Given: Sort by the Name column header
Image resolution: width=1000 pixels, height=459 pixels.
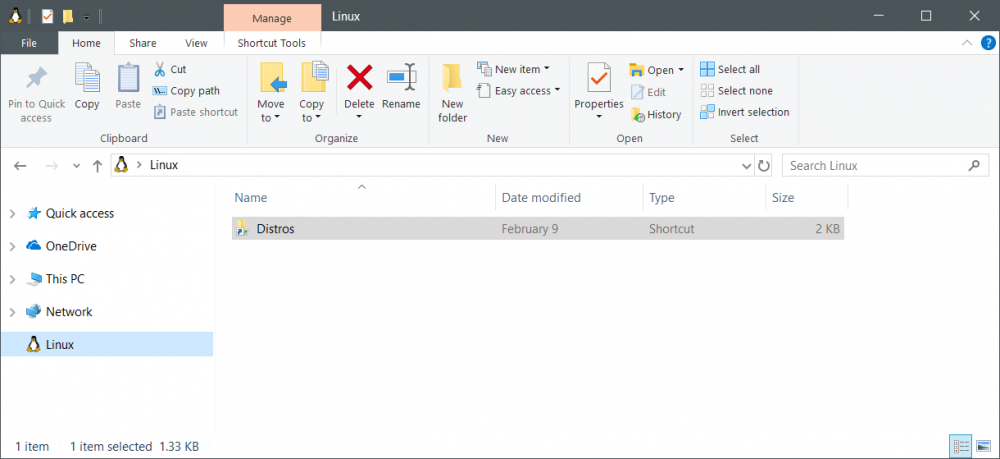Looking at the screenshot, I should pos(363,198).
